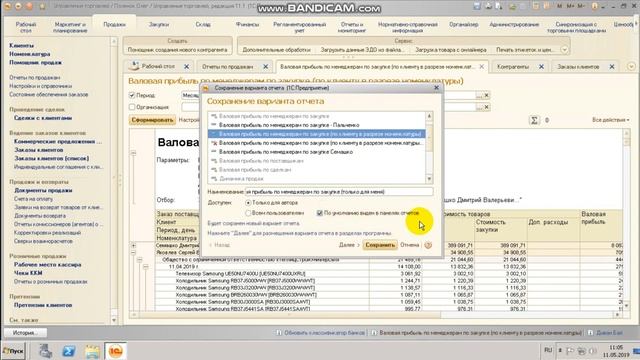Toggle По умолчанию виден в панелях отчетов checkbox
This screenshot has height=360, width=640.
click(320, 213)
